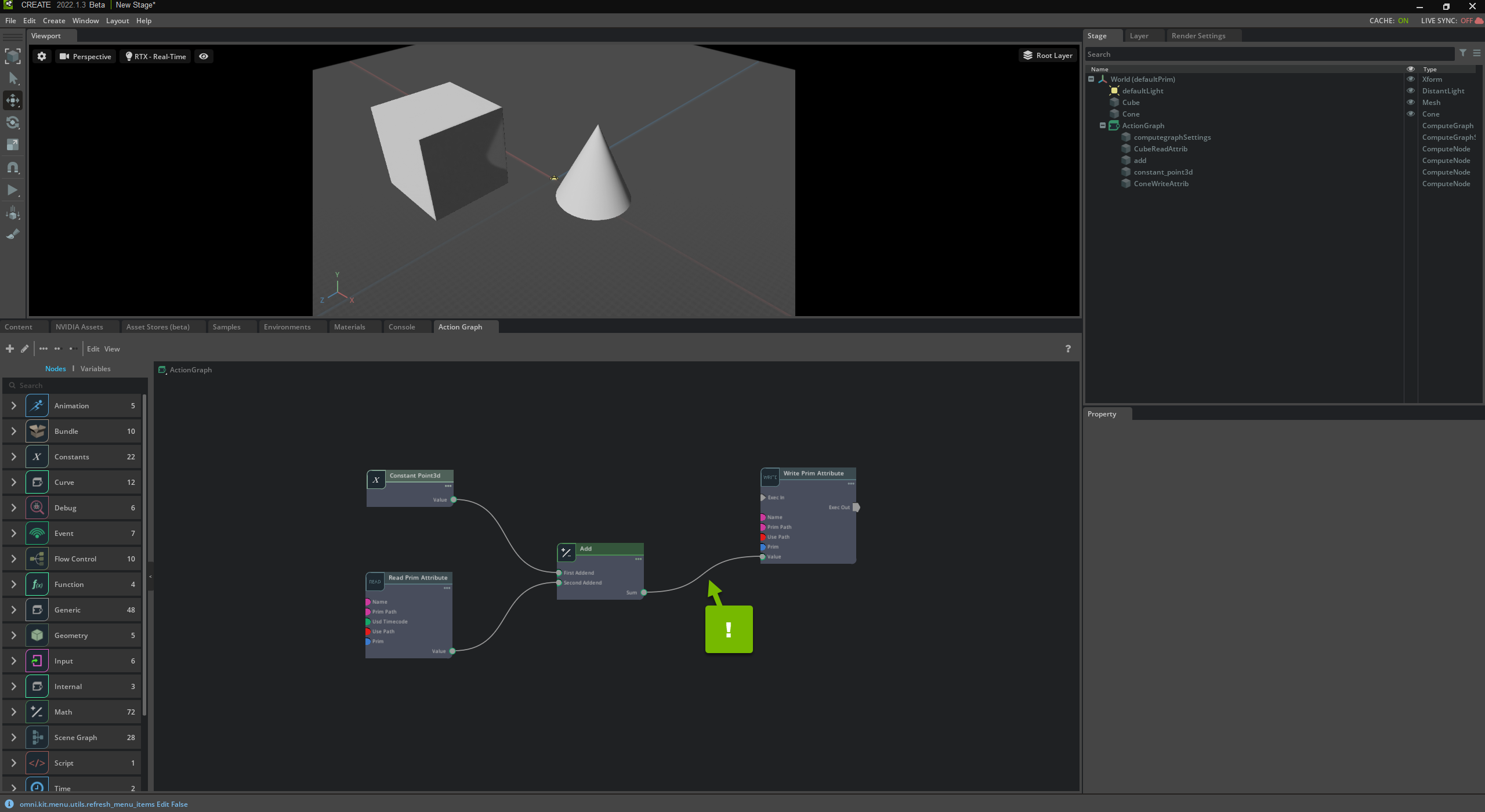
Task: Open viewport settings gear
Action: click(42, 56)
